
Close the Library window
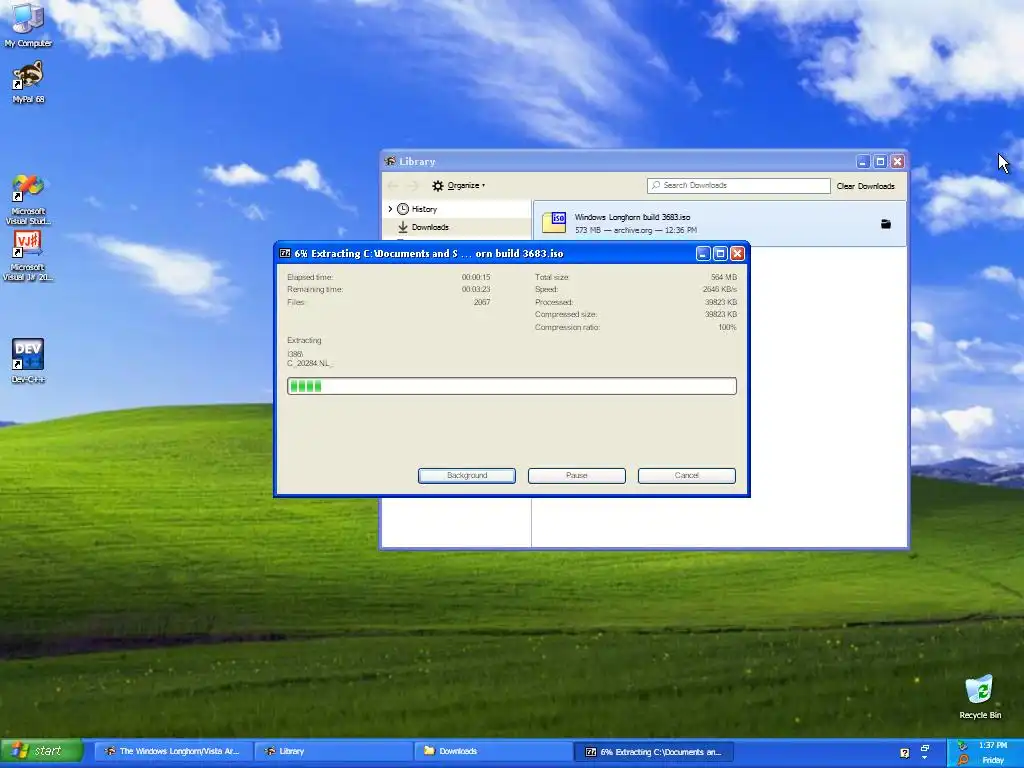(x=898, y=161)
